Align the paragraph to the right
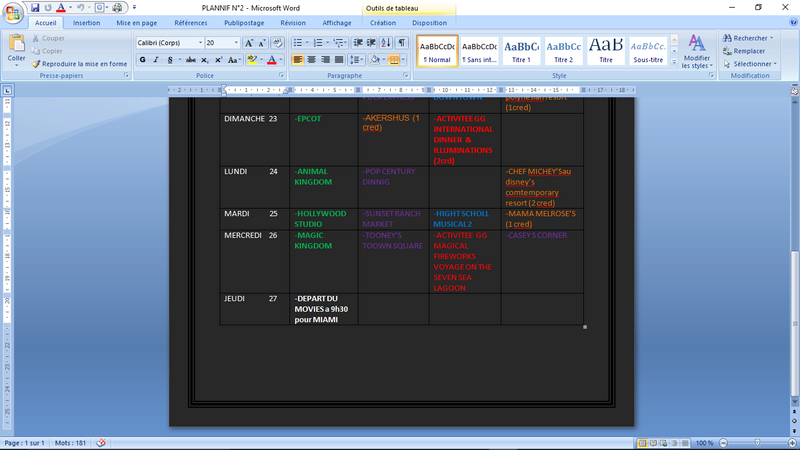800x450 pixels. (325, 60)
